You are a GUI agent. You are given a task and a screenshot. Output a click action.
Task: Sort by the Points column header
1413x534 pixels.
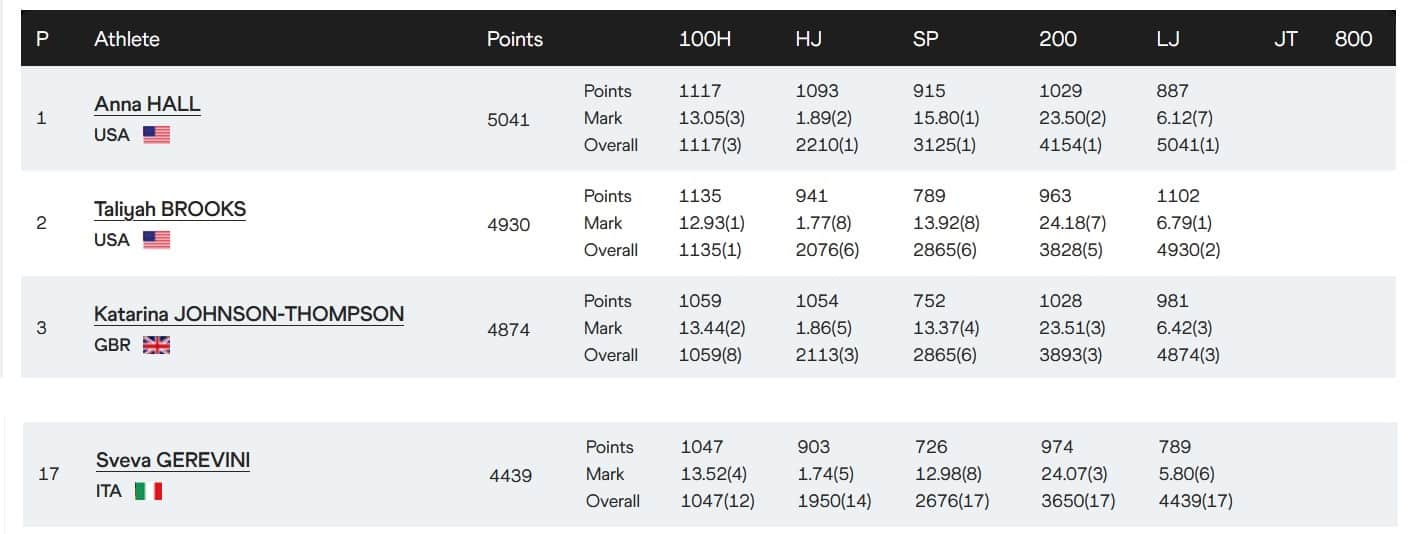point(515,39)
